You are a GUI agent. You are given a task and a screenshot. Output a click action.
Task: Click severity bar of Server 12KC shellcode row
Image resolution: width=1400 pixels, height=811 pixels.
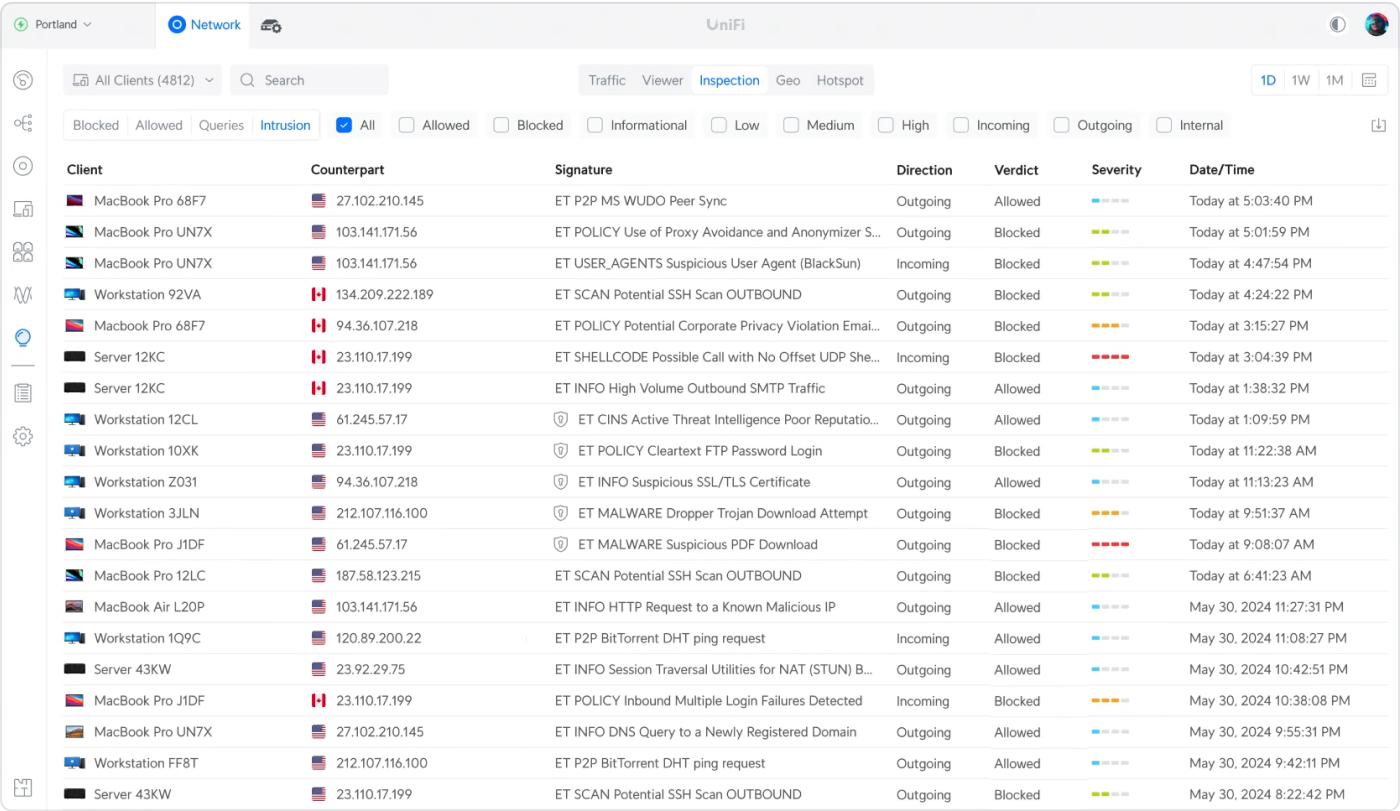coord(1110,357)
